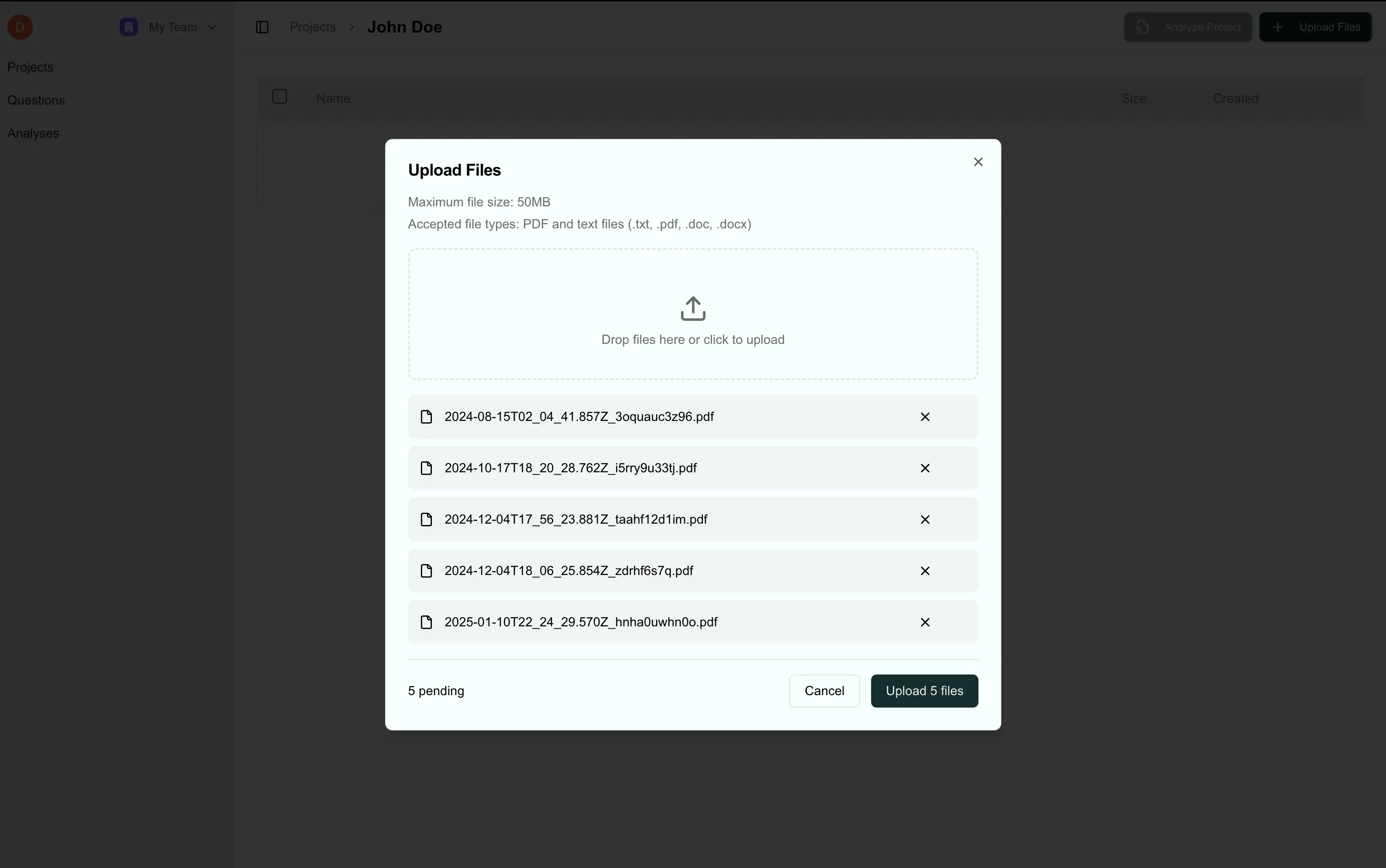Open Questions from the sidebar
Screen dimensions: 1386x868
pyautogui.click(x=36, y=100)
